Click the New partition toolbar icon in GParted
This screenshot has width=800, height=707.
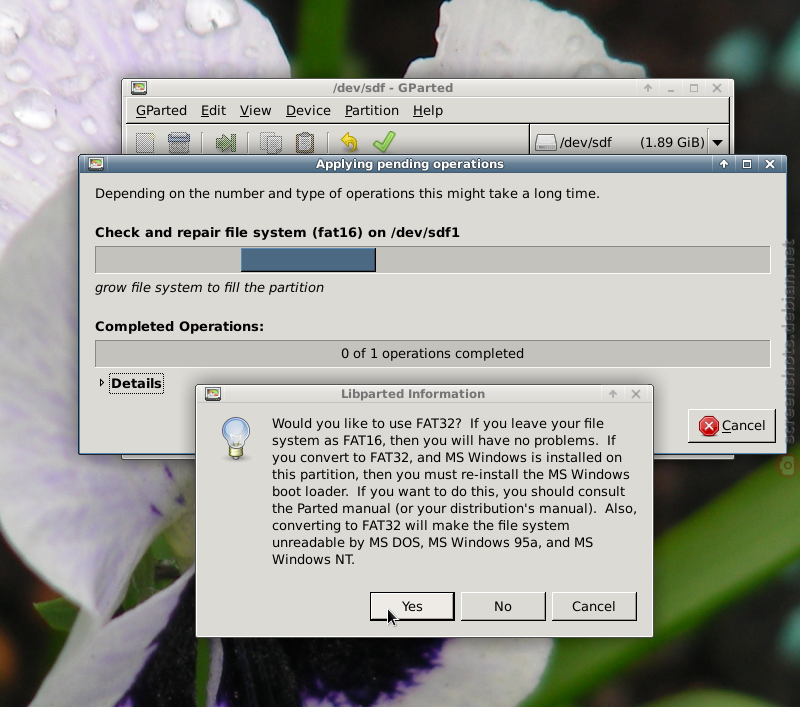(x=145, y=142)
